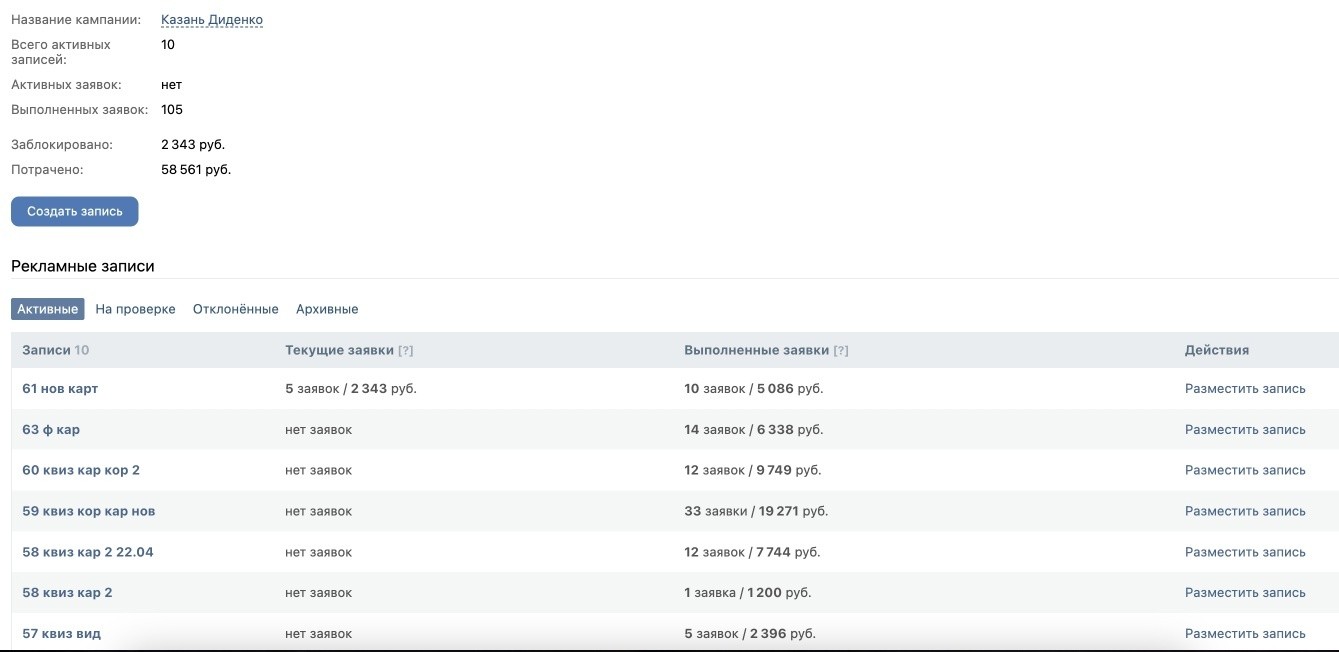Click the [?] help next to Выполненные заявки
This screenshot has height=652, width=1339.
tap(841, 350)
